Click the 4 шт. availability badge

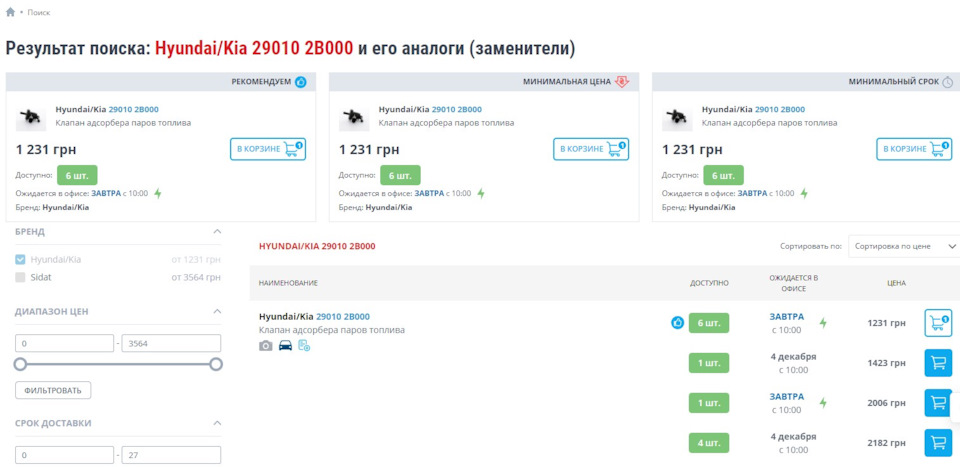point(709,443)
